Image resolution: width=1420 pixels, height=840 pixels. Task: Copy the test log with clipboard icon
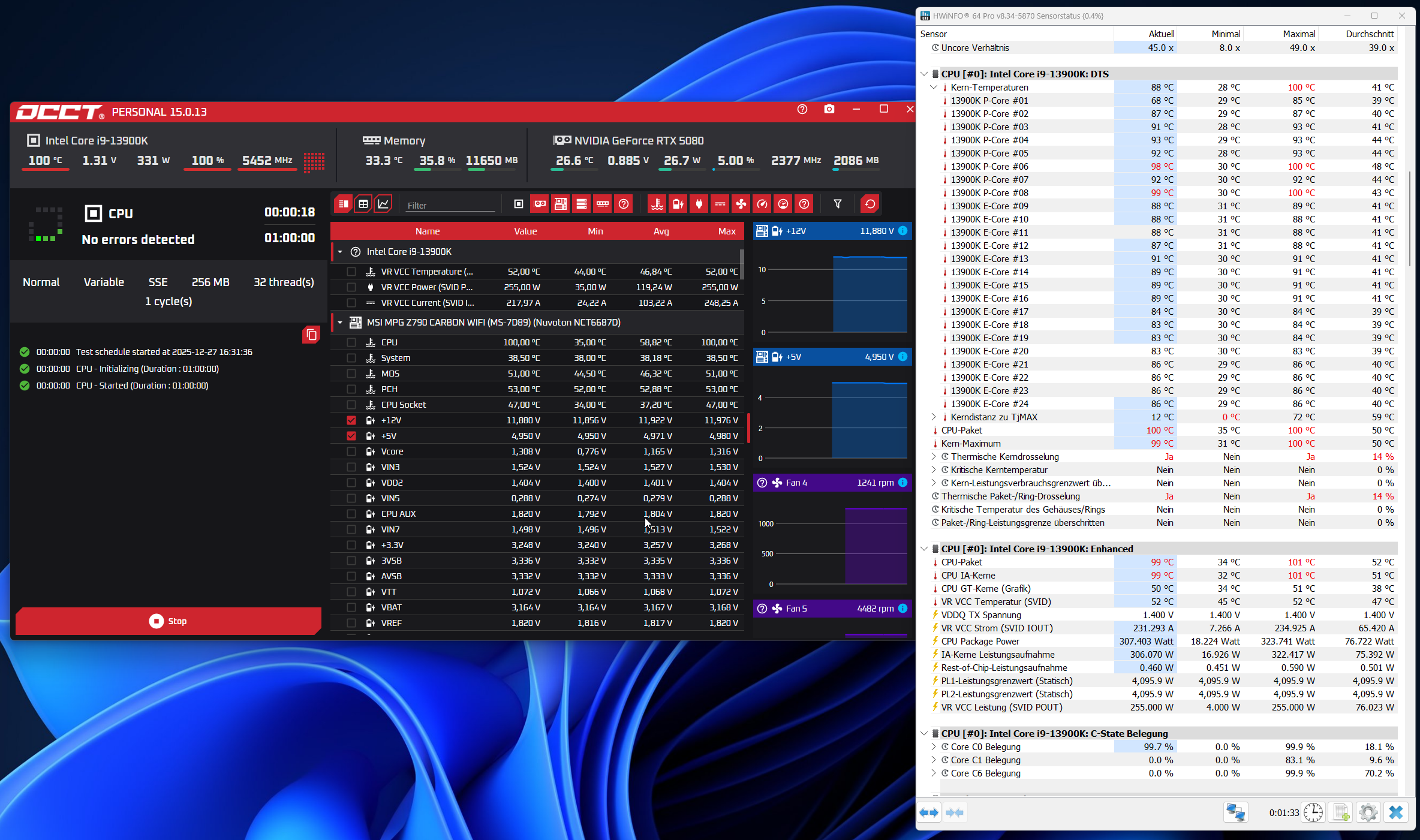pos(311,335)
